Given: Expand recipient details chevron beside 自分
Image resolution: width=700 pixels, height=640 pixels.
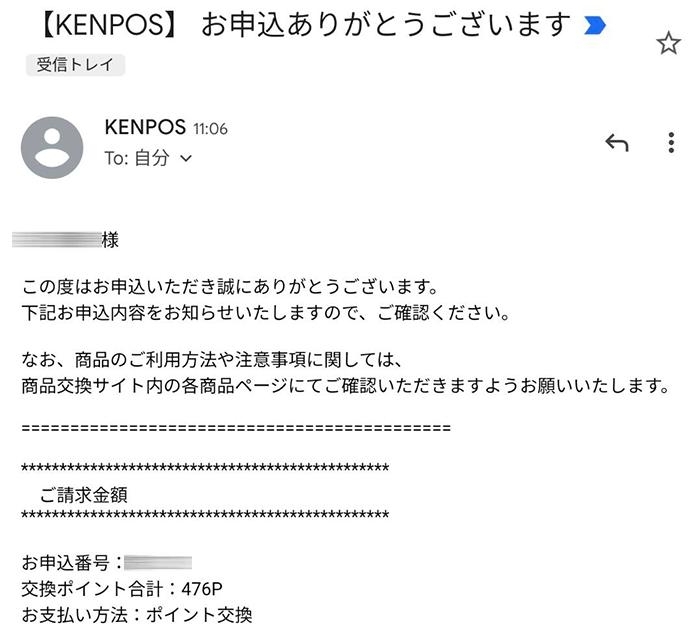Looking at the screenshot, I should tap(185, 158).
